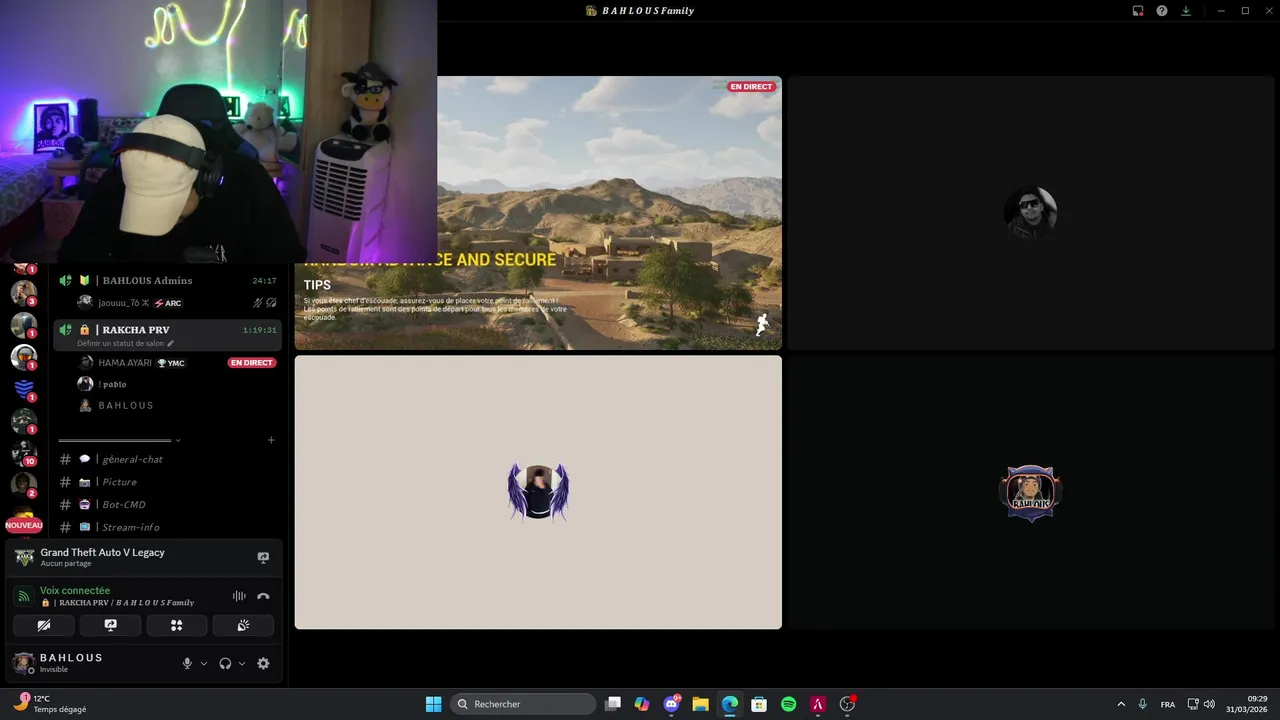Turn on camera in voice panel
The height and width of the screenshot is (720, 1280).
(44, 625)
